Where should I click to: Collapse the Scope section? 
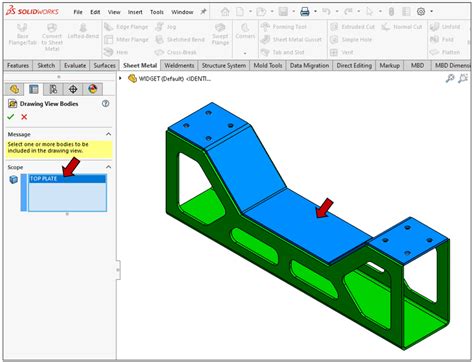109,167
